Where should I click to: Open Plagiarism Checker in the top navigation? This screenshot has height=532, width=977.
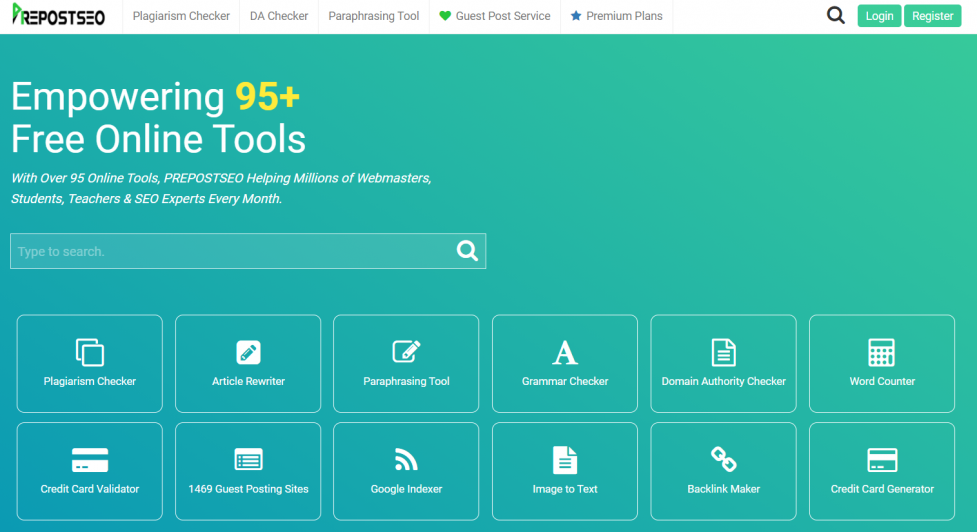click(x=181, y=16)
